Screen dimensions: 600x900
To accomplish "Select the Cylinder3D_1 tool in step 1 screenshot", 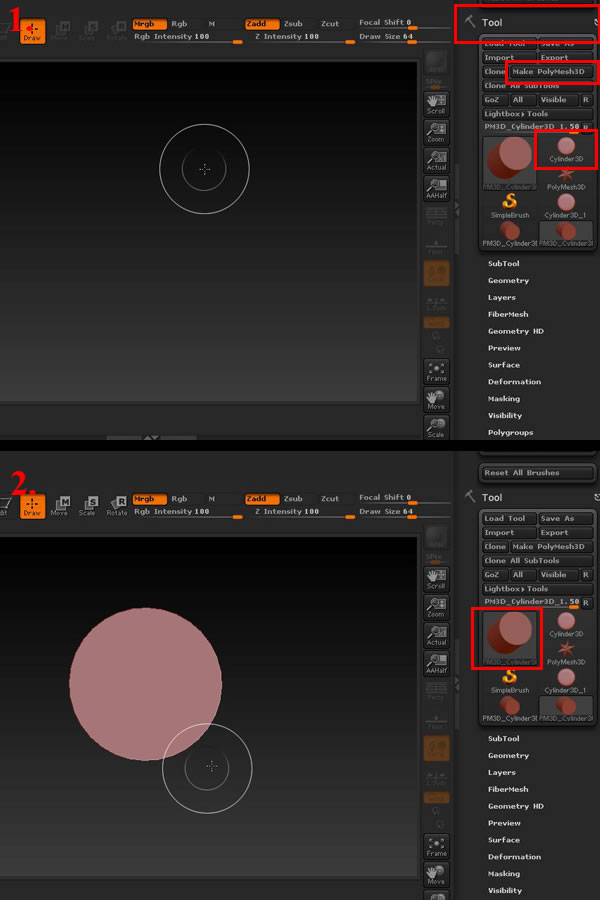I will point(566,206).
